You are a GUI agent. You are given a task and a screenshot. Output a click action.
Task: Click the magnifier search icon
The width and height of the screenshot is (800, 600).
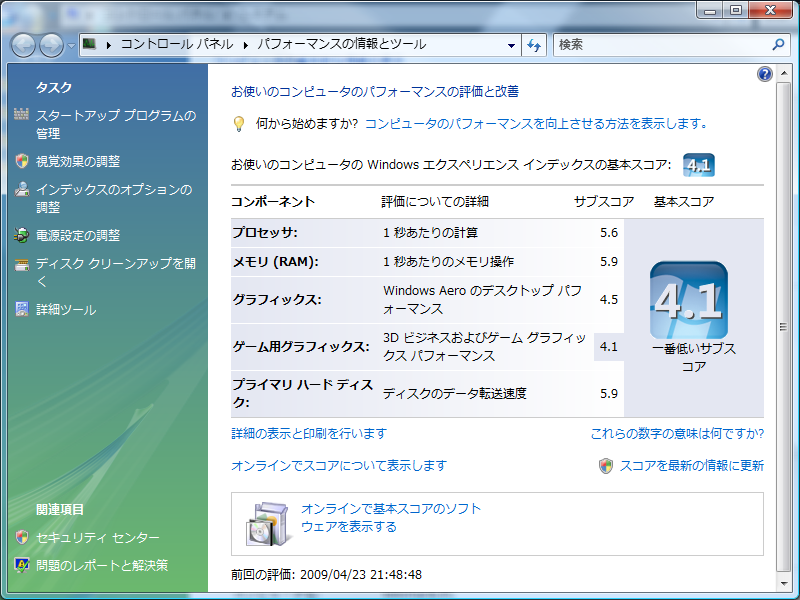(778, 44)
